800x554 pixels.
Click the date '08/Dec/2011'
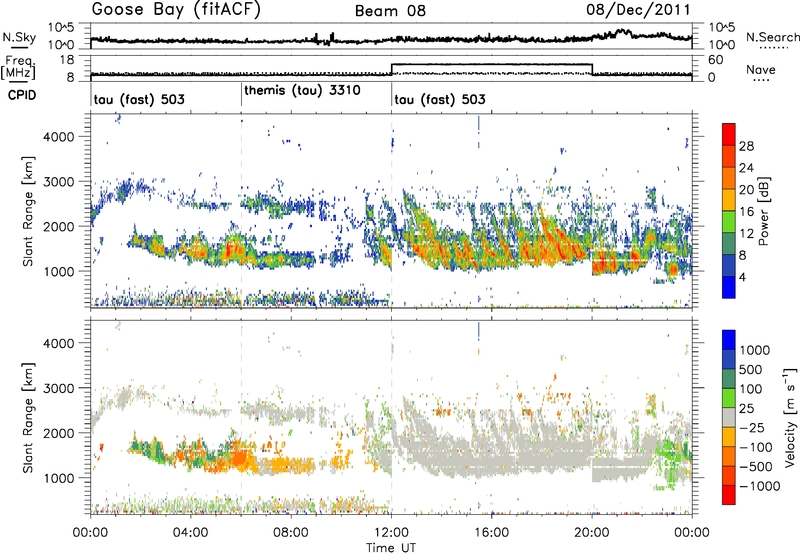pyautogui.click(x=638, y=9)
